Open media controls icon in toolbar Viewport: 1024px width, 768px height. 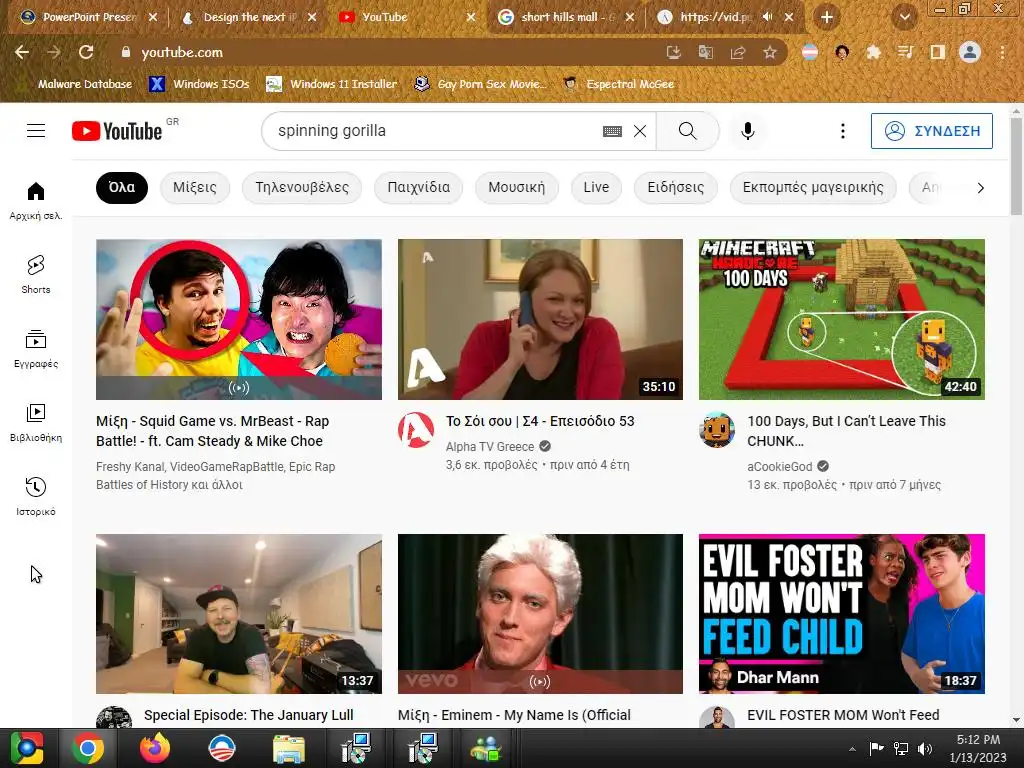coord(905,52)
